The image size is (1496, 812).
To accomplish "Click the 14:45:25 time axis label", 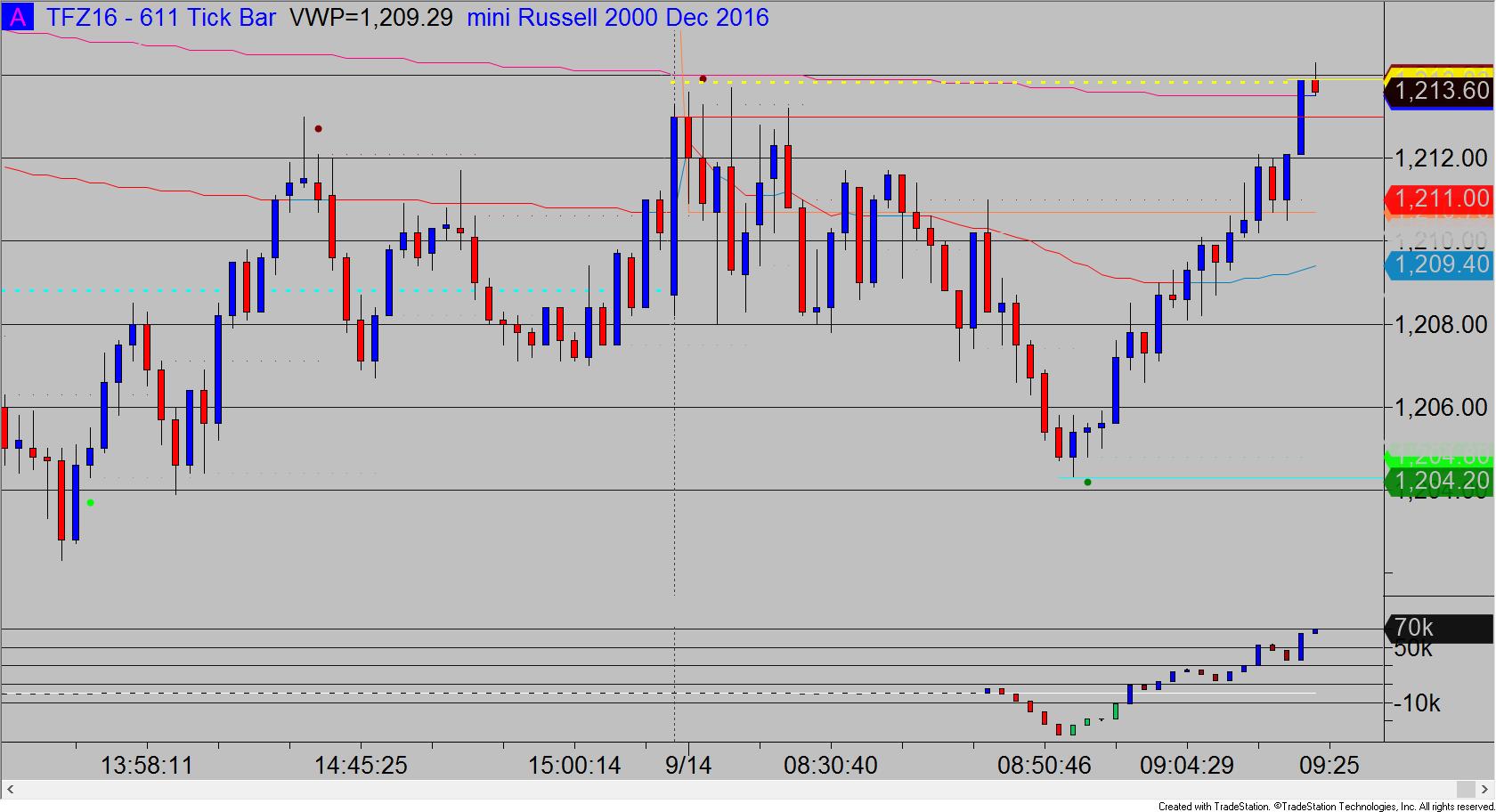I will pyautogui.click(x=361, y=766).
